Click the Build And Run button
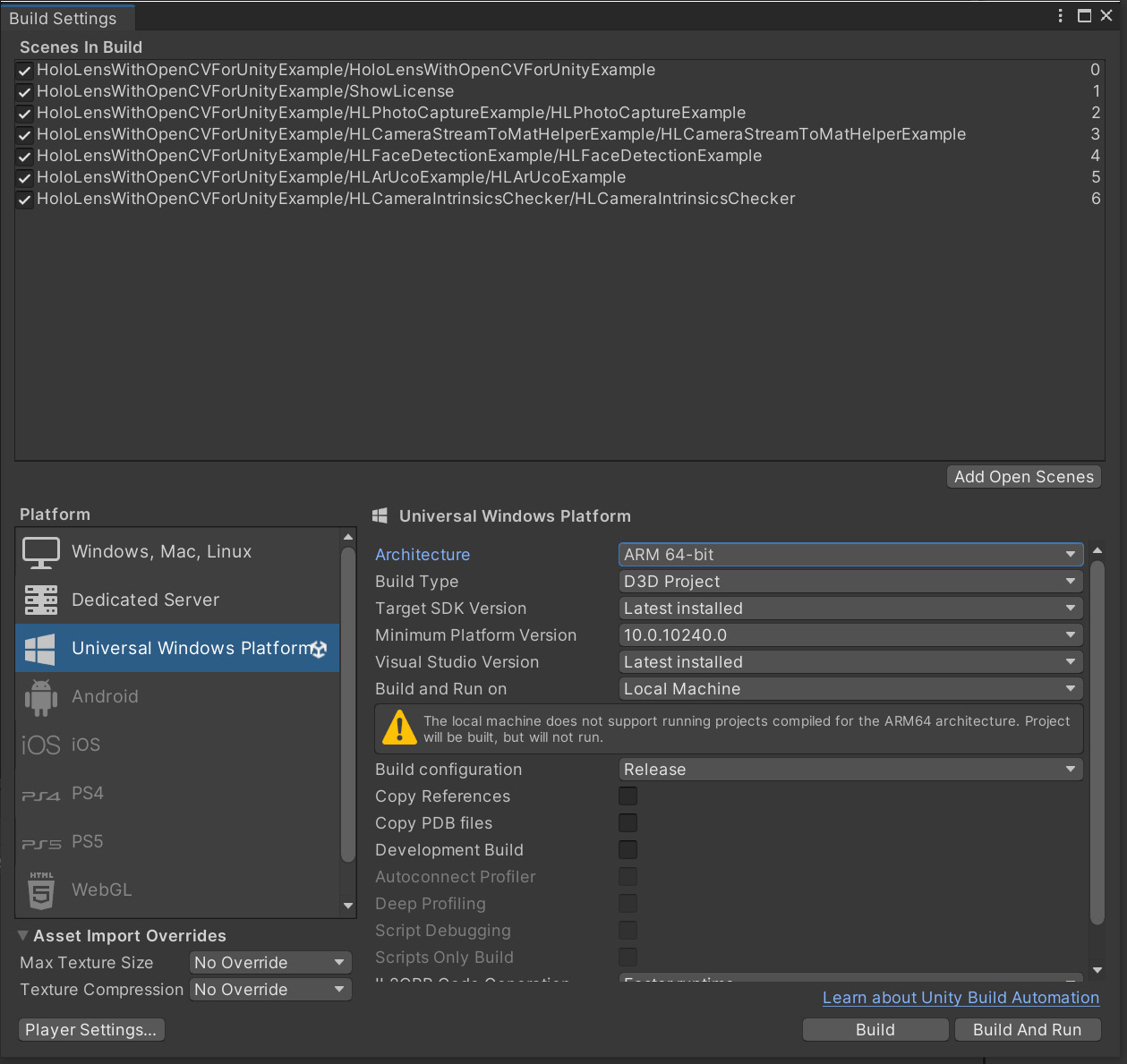The width and height of the screenshot is (1127, 1064). [1028, 1030]
